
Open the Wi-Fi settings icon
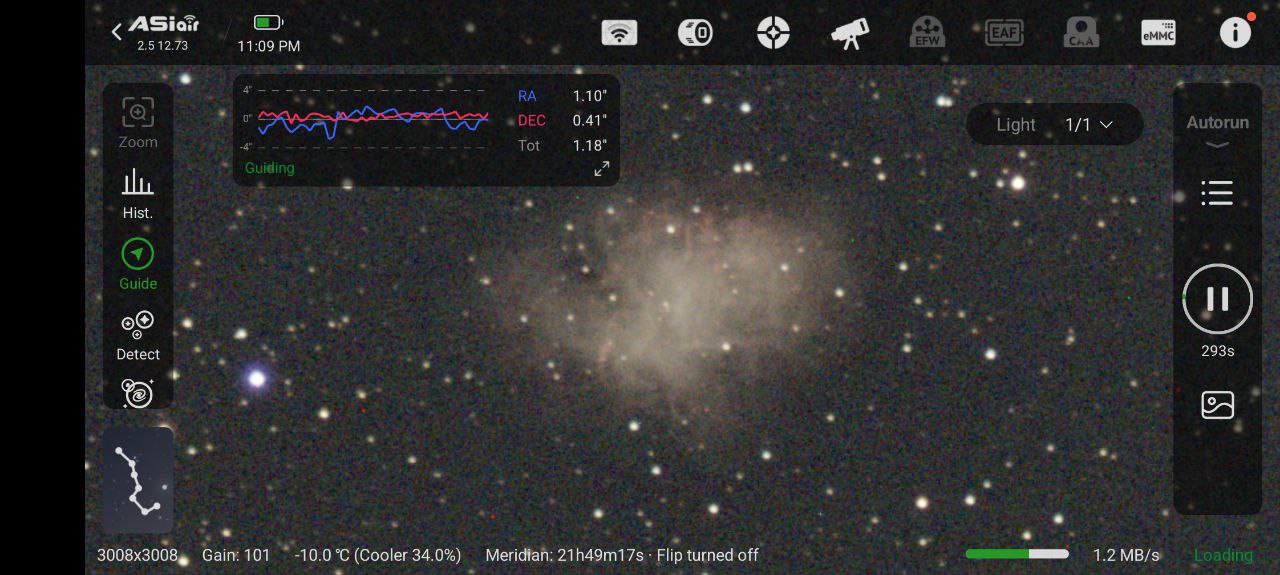click(x=619, y=33)
